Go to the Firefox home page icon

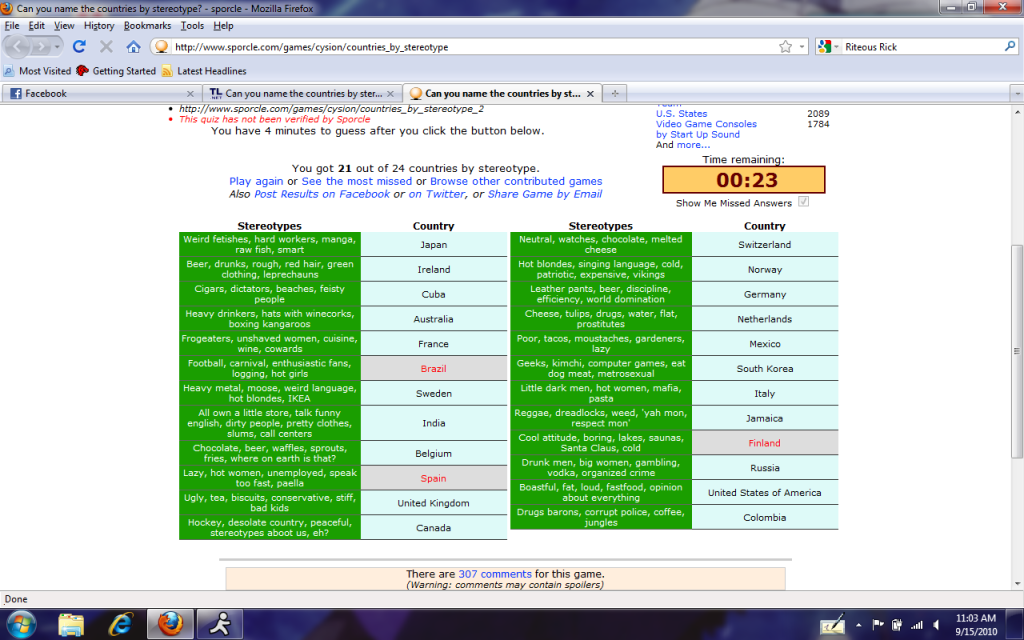point(133,47)
